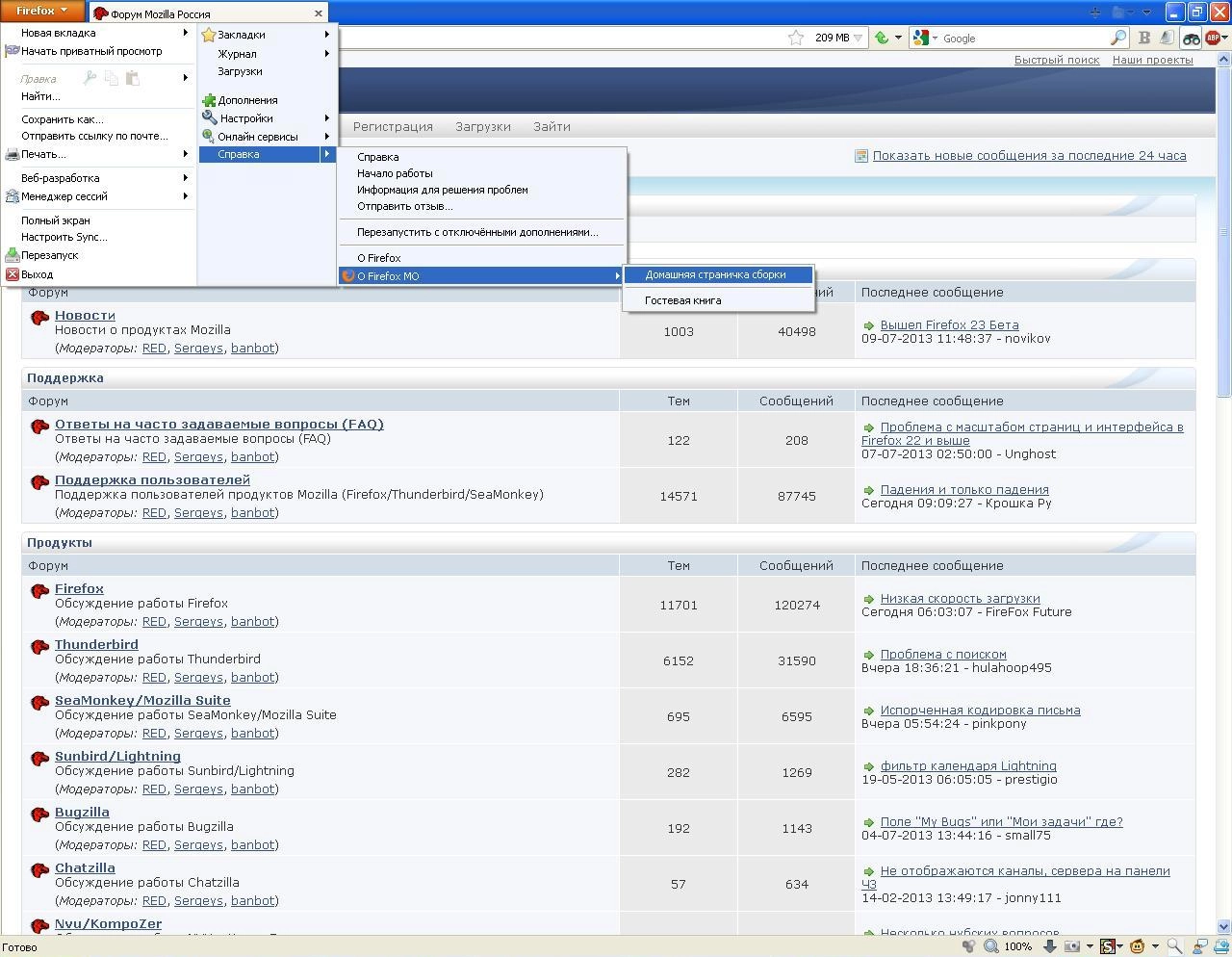Click the S icon in the status bar
Image resolution: width=1232 pixels, height=957 pixels.
1108,946
